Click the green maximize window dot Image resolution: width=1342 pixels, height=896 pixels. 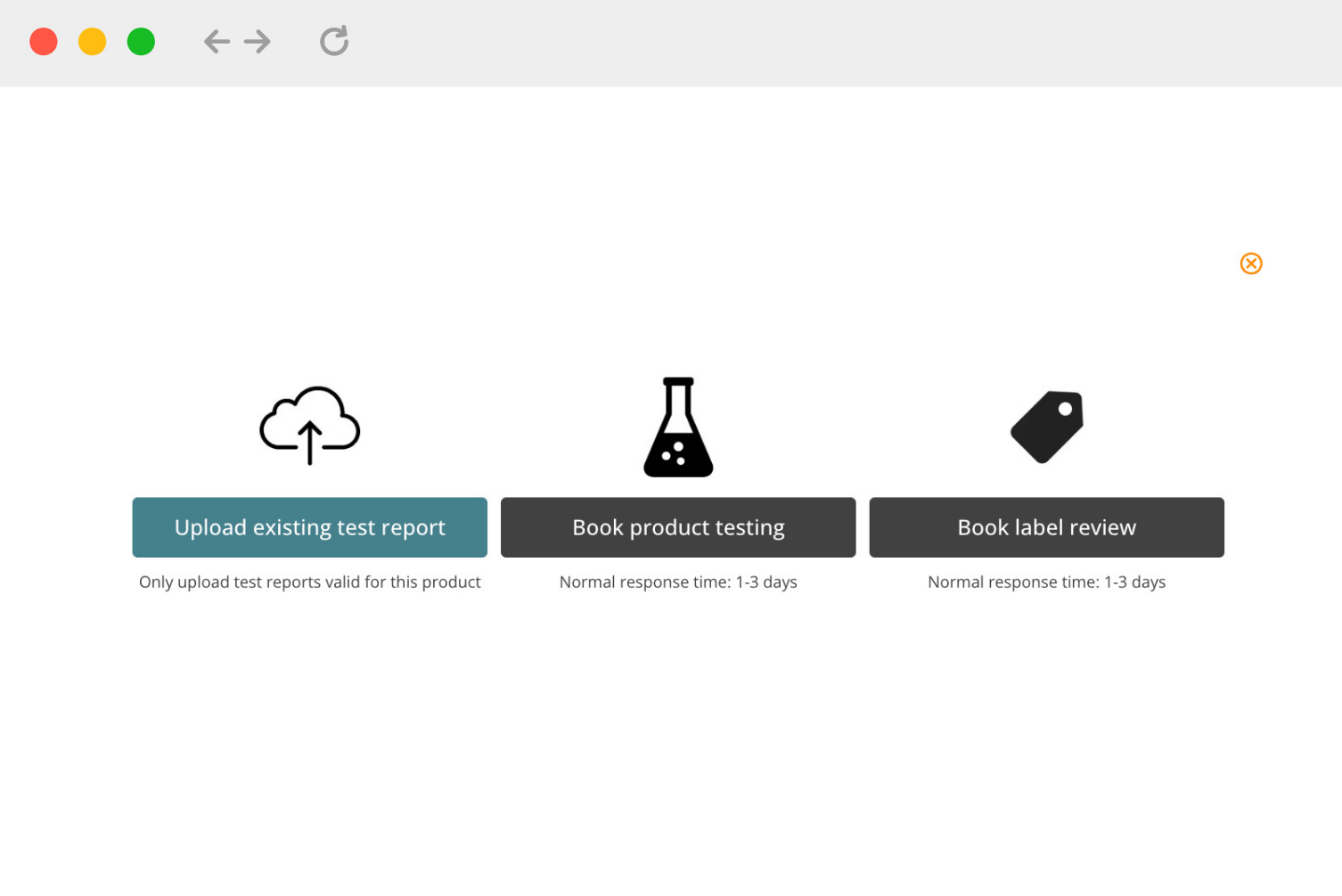pyautogui.click(x=141, y=42)
